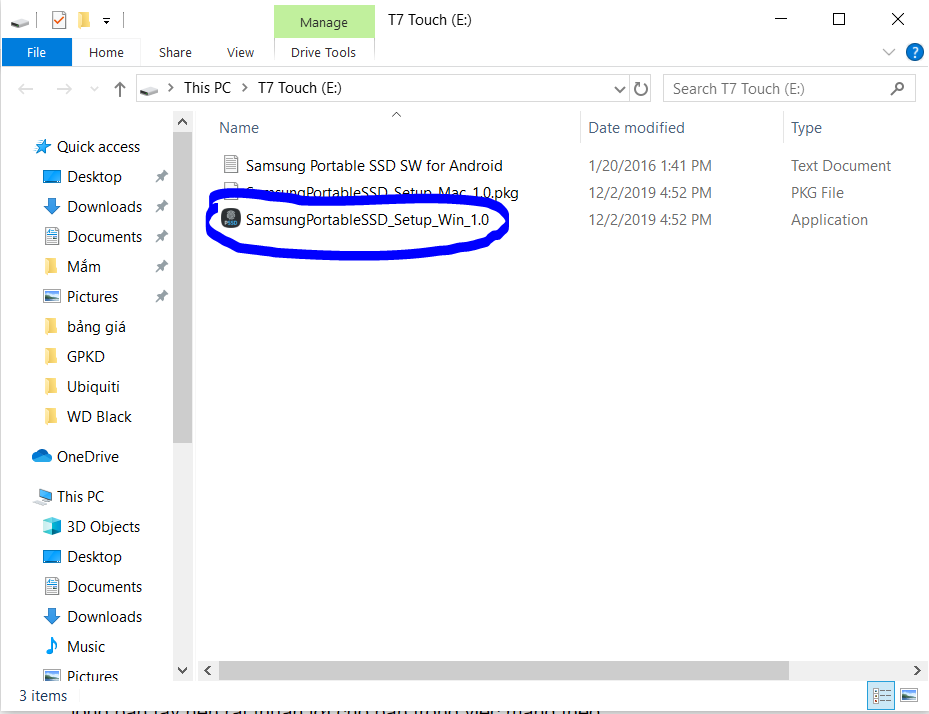Sort files by Date modified column
The image size is (929, 714).
(x=636, y=127)
